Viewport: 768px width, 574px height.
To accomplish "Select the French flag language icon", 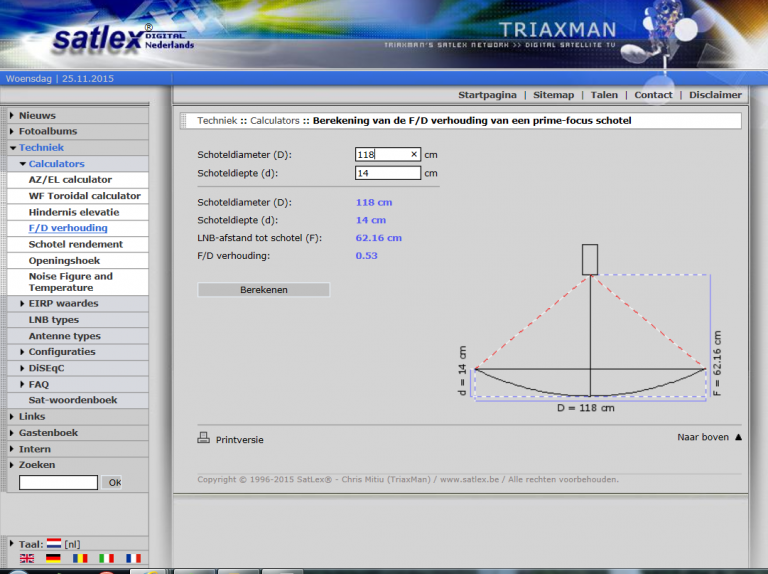I will 133,558.
